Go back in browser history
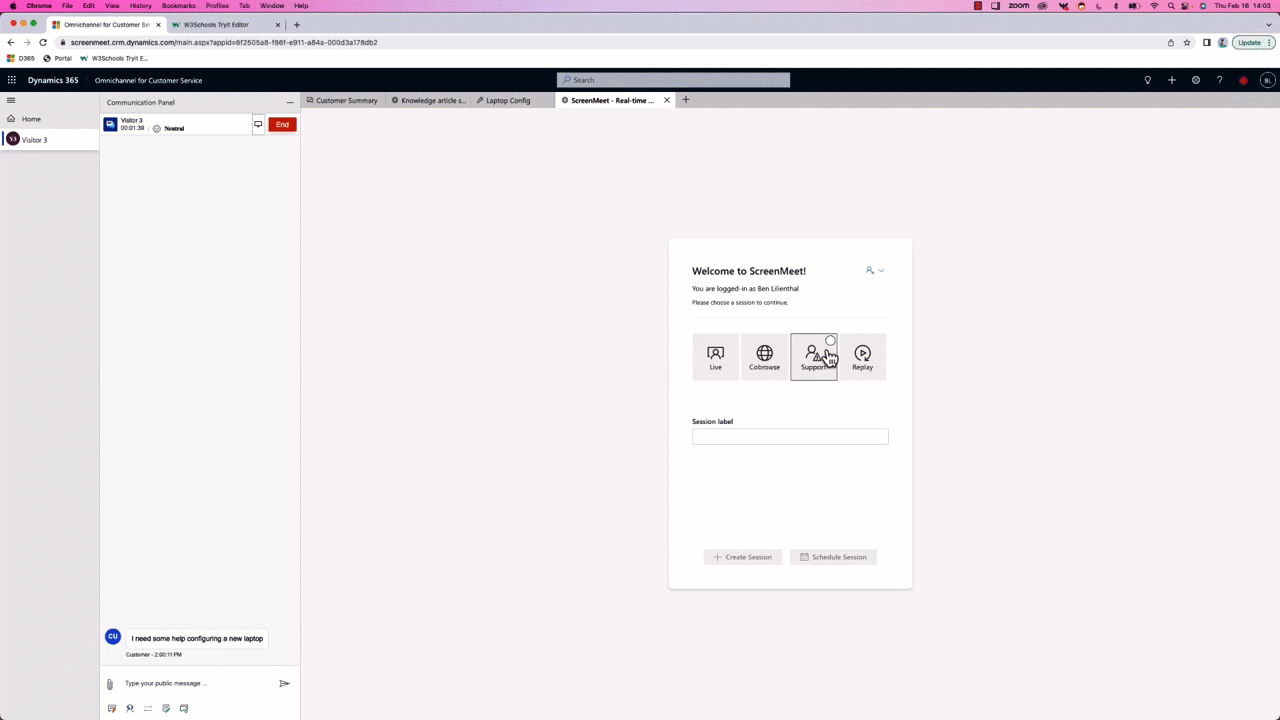Image resolution: width=1280 pixels, height=720 pixels. point(11,42)
